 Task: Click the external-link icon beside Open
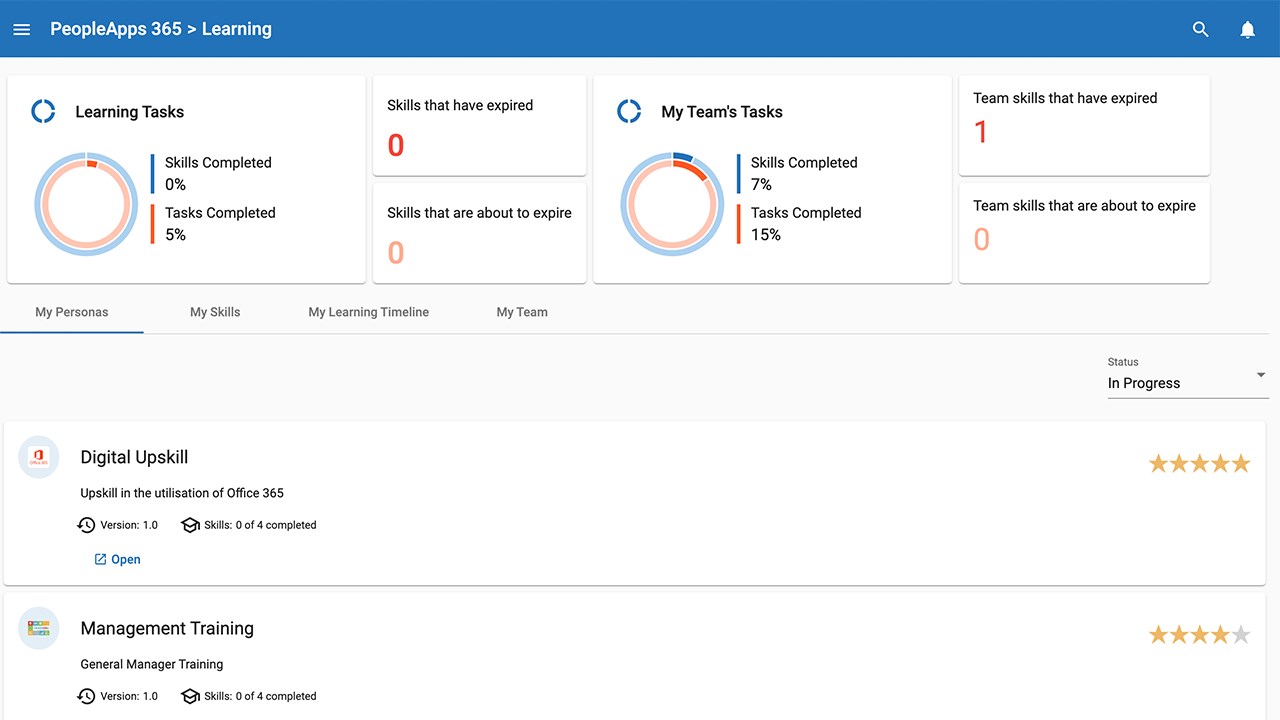100,559
